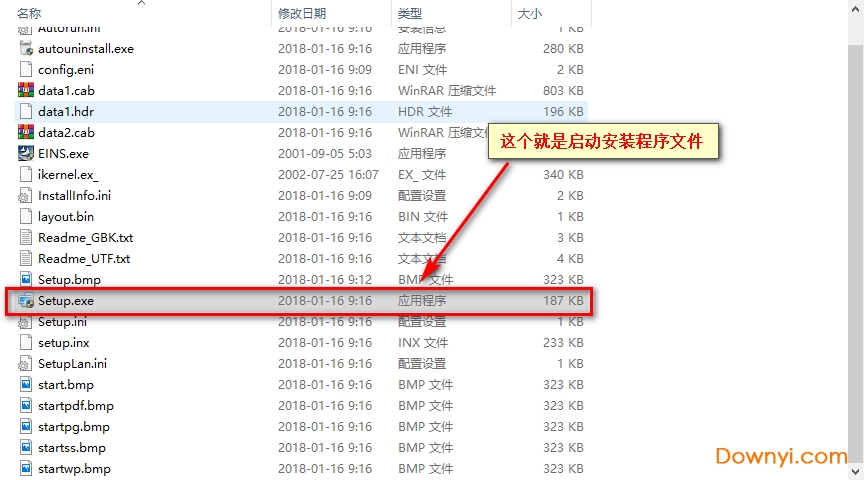Click the 2001-09-05 5:03 date of EINS.exe
864x480 pixels.
325,153
